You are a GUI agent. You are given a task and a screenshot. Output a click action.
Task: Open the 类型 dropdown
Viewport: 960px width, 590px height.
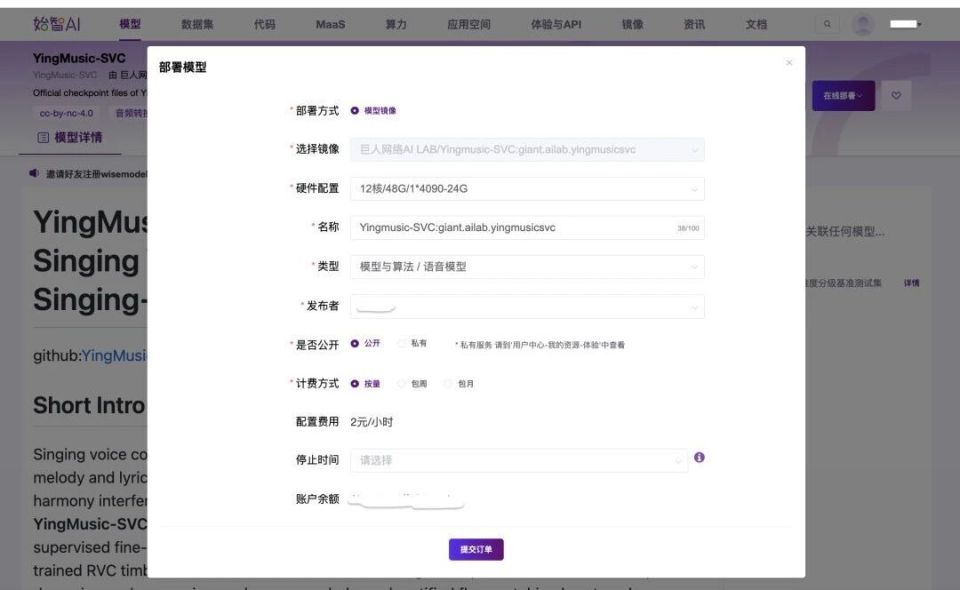pos(527,265)
